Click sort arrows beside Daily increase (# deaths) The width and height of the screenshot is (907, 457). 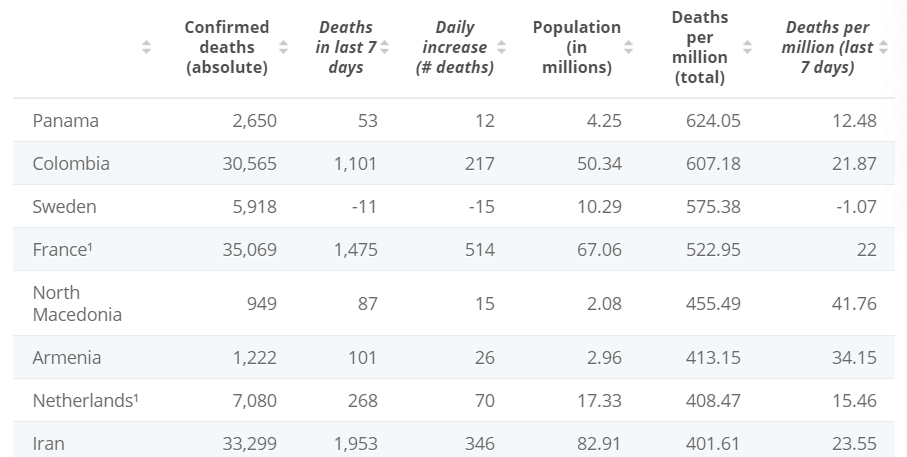[501, 47]
